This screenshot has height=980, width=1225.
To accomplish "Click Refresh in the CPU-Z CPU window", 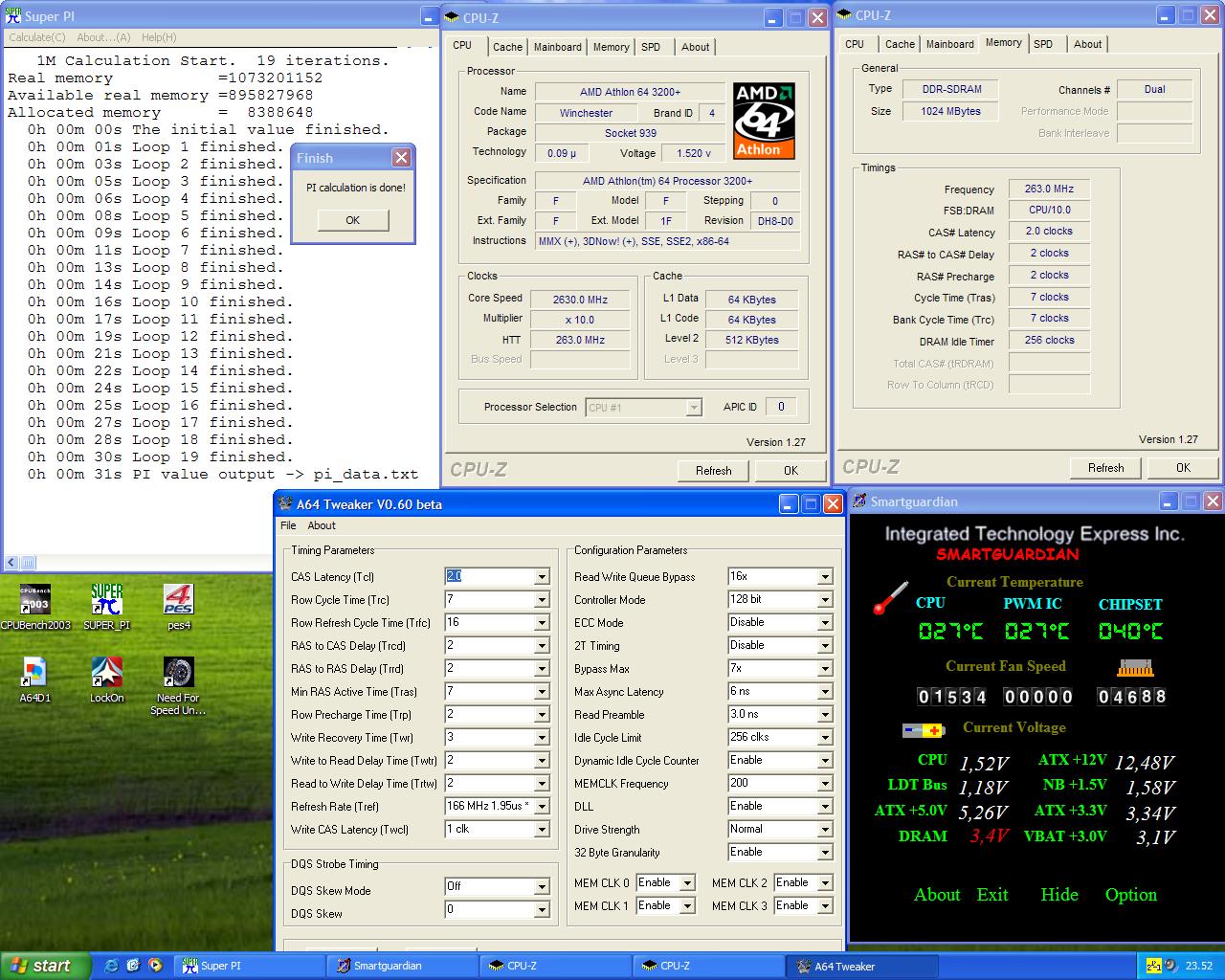I will tap(713, 470).
